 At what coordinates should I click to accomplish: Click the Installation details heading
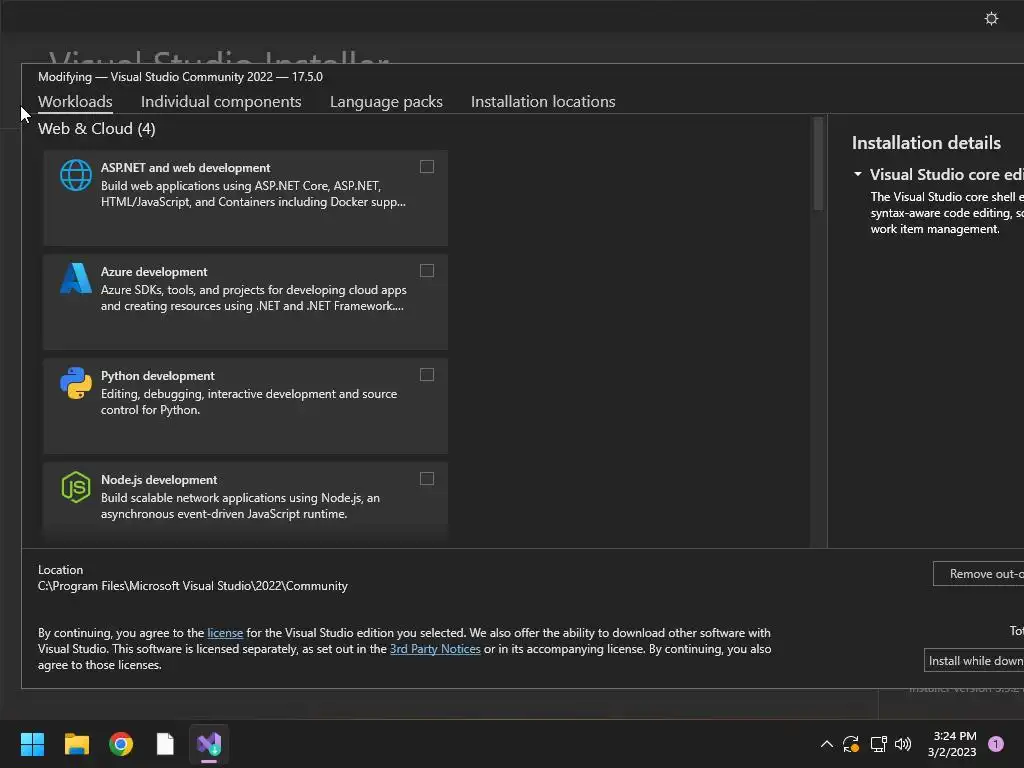click(x=926, y=143)
